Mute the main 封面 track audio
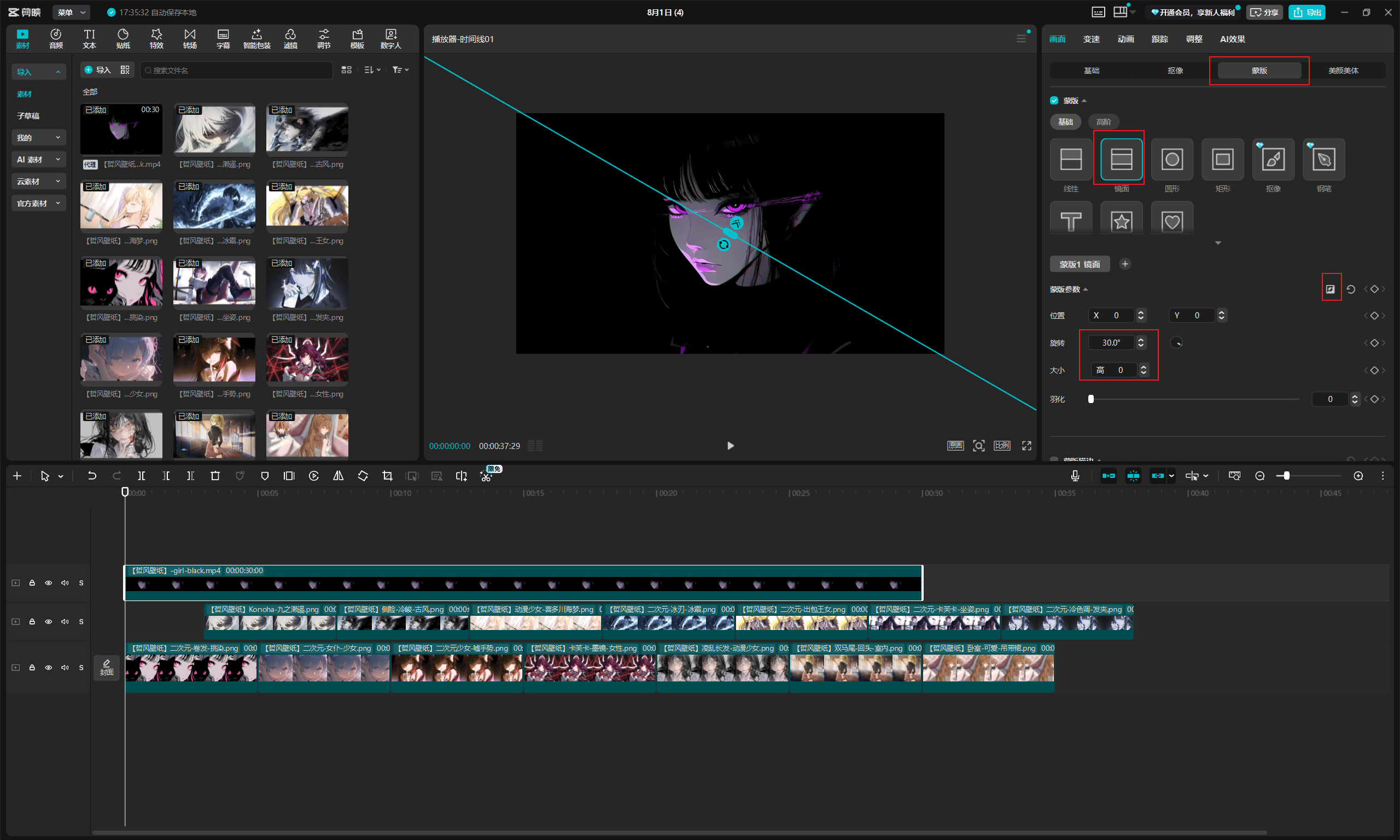The width and height of the screenshot is (1400, 840). tap(65, 667)
